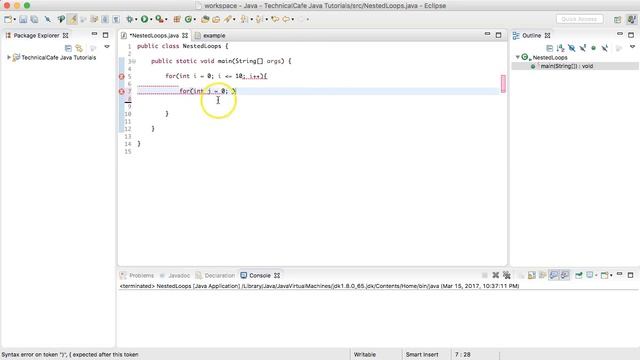Select main(String[]) : void in Outline
Viewport: 640px width, 360px height.
click(x=567, y=66)
